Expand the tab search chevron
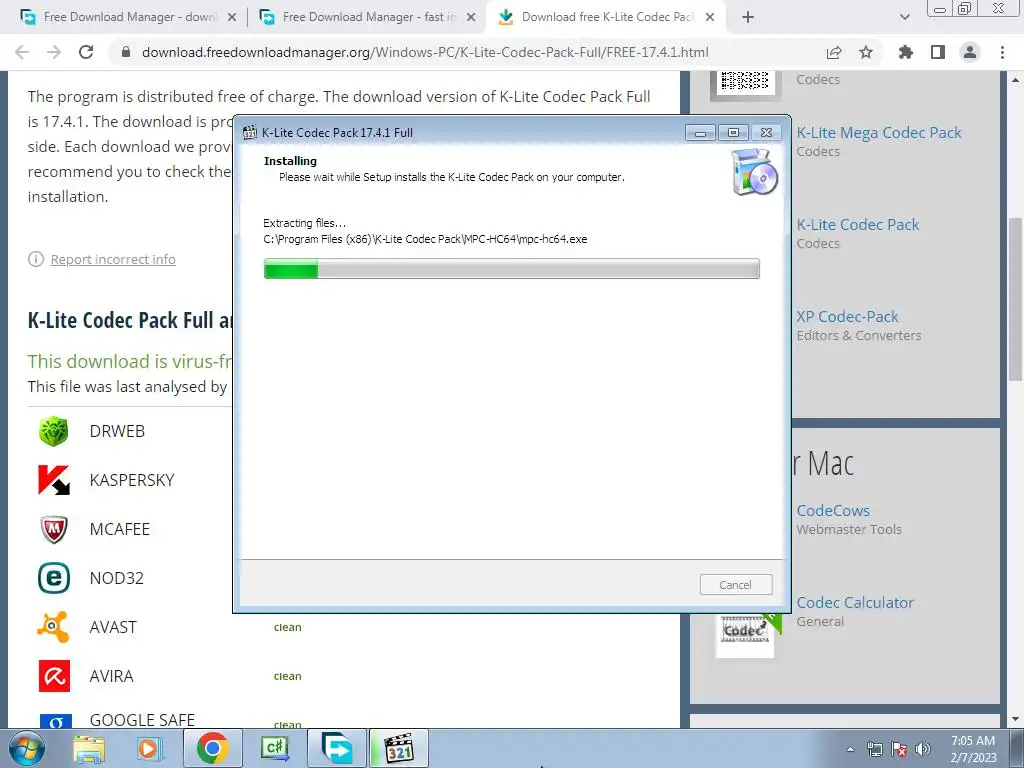 904,18
